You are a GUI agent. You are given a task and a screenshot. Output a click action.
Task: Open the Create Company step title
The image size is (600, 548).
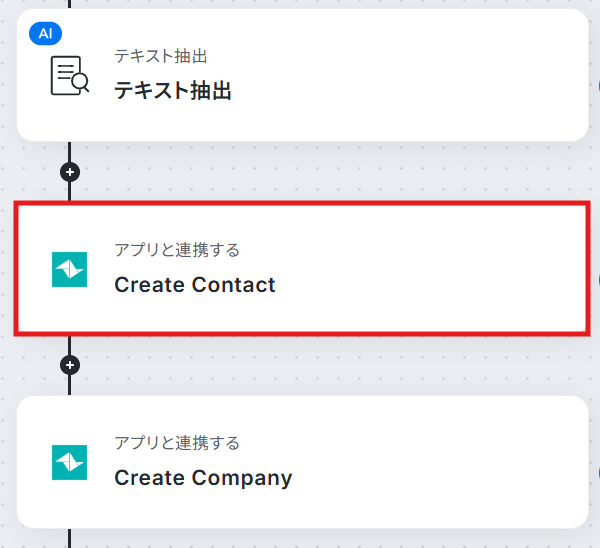203,478
